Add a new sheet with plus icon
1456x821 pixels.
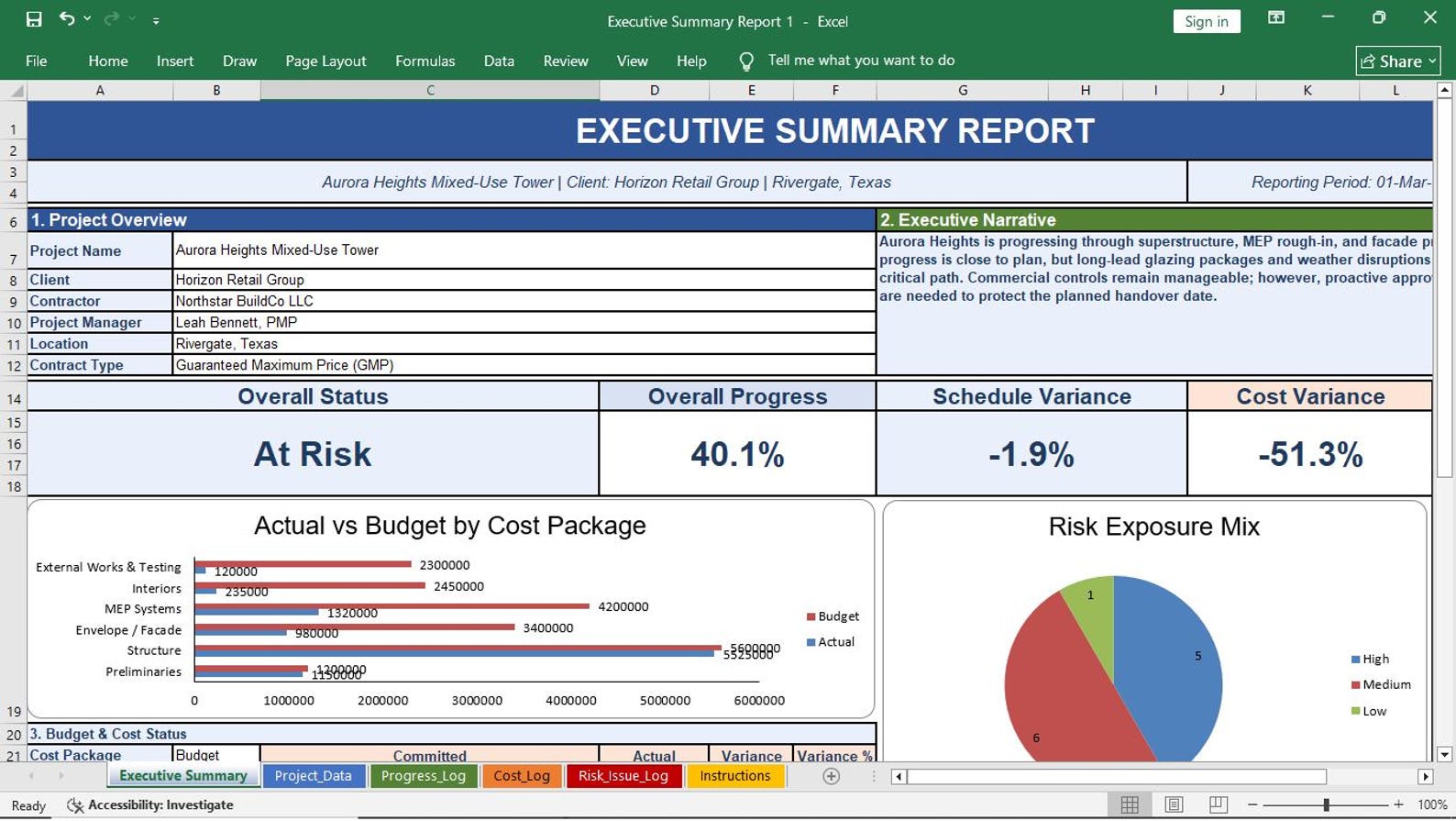832,777
